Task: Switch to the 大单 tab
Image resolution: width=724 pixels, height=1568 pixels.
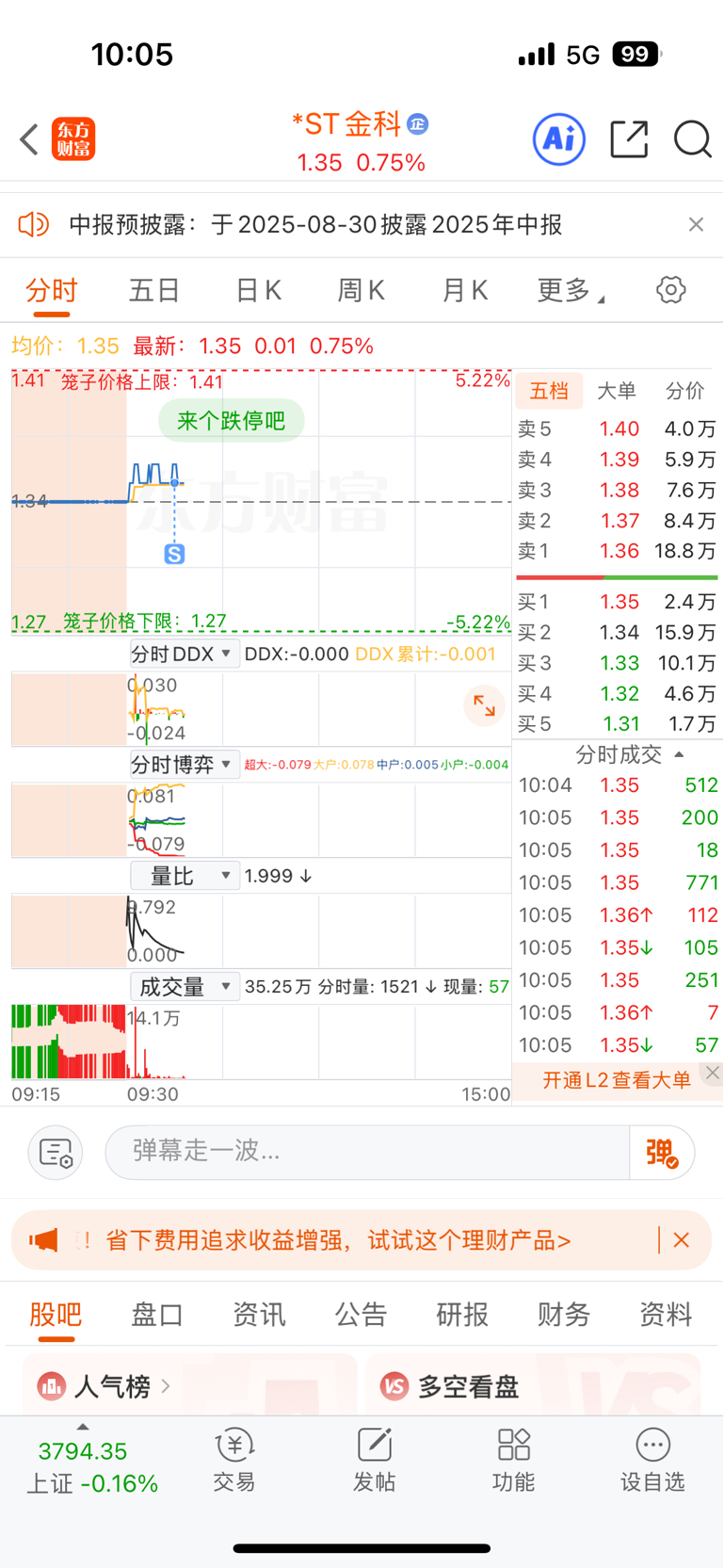Action: tap(617, 391)
